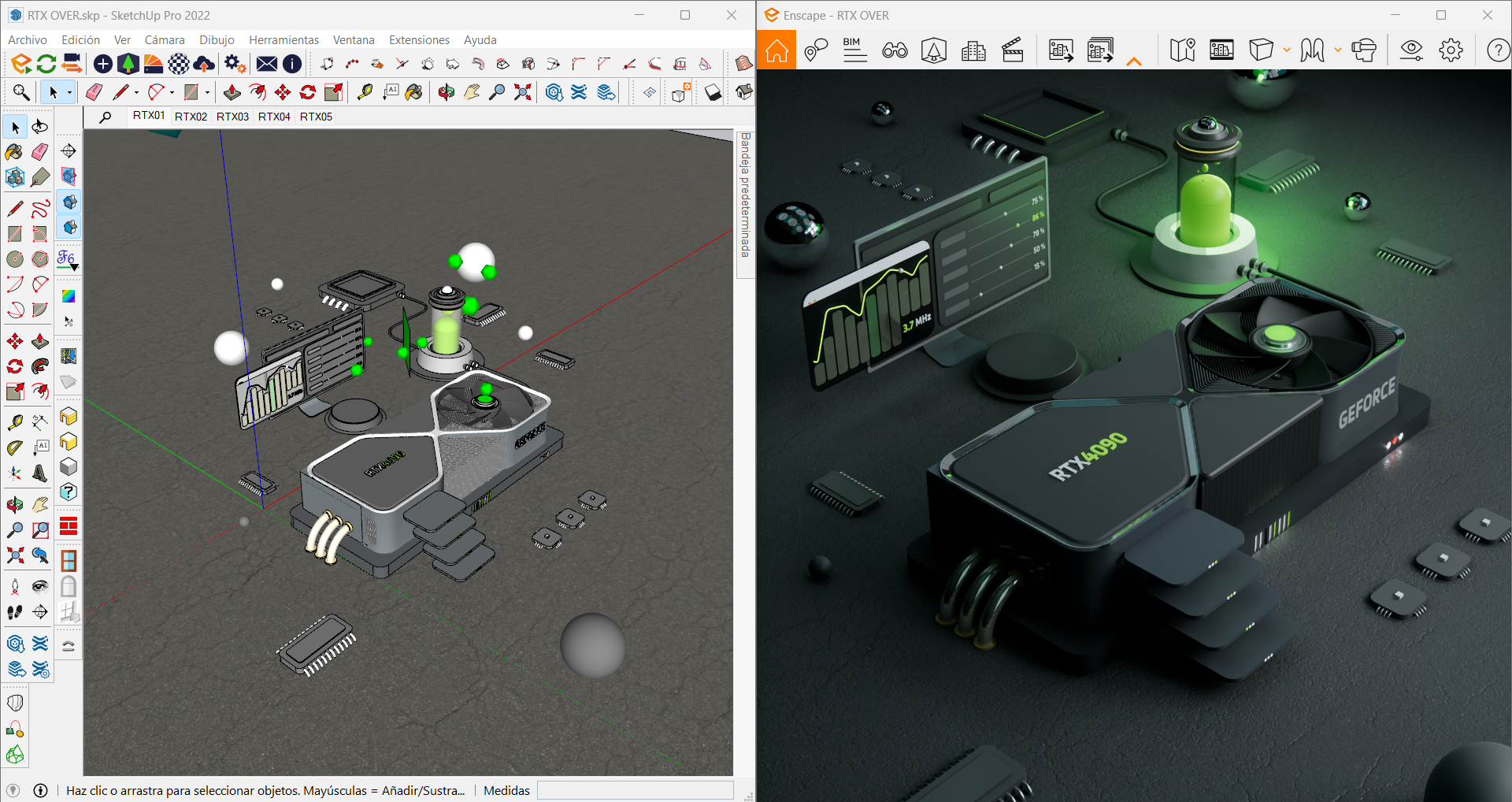
Task: Toggle section plane display in left toolbar
Action: click(x=69, y=176)
